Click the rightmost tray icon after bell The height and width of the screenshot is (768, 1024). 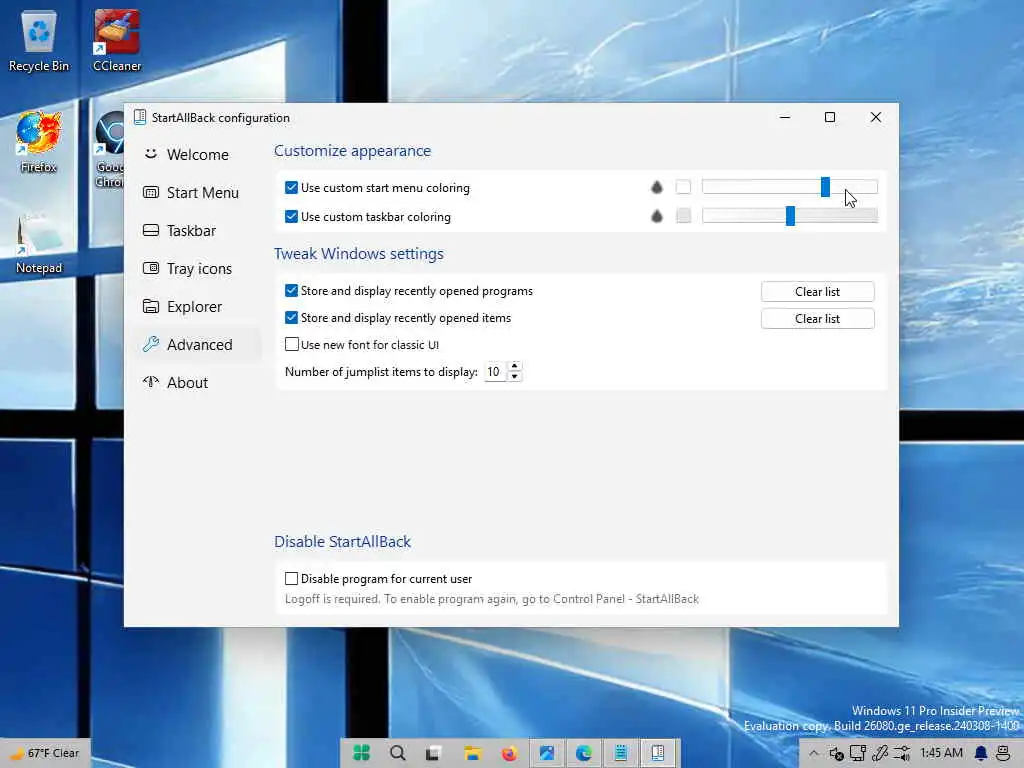click(x=1003, y=753)
